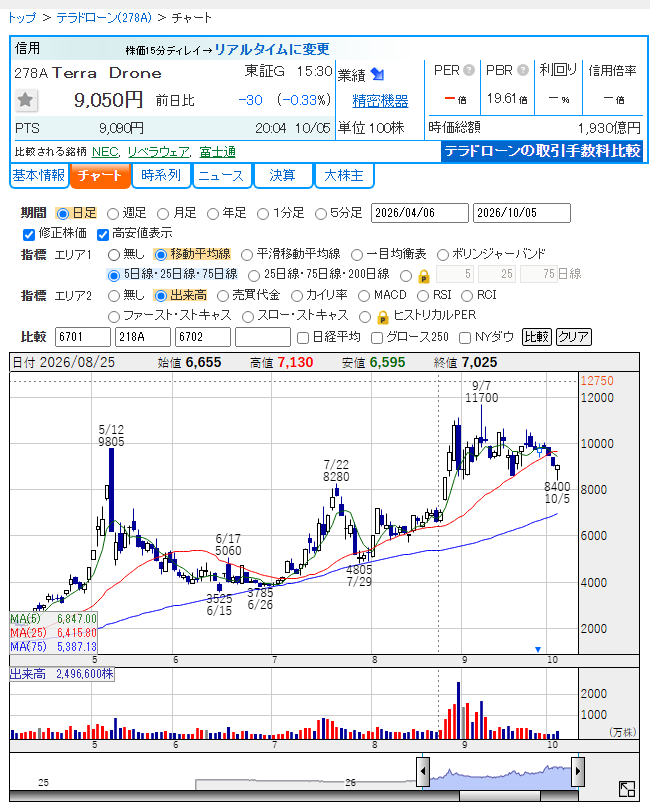Viewport: 650px width, 806px height.
Task: Check the 日経平均 comparison checkbox
Action: [x=303, y=338]
